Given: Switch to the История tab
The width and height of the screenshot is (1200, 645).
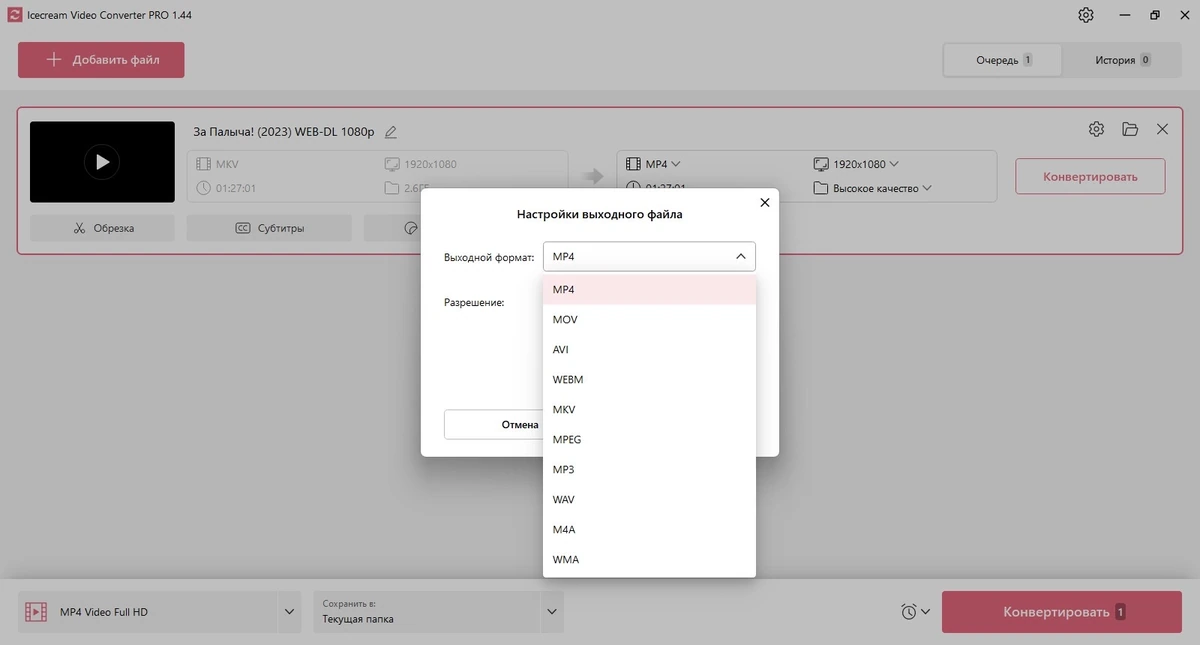Looking at the screenshot, I should coord(1122,60).
